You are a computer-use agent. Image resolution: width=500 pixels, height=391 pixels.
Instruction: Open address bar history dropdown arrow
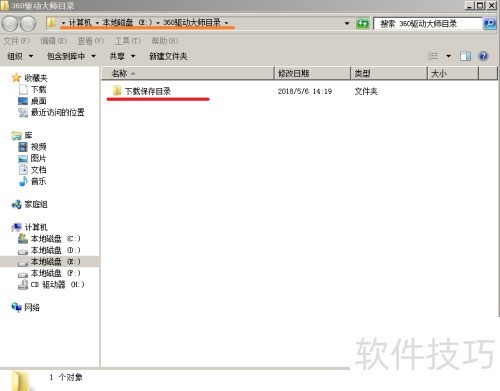347,23
